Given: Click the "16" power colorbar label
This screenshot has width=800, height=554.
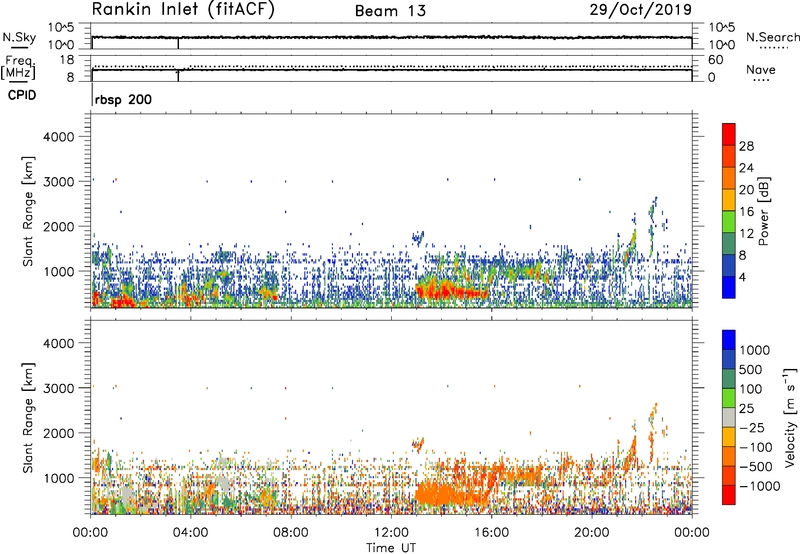Looking at the screenshot, I should [x=746, y=212].
